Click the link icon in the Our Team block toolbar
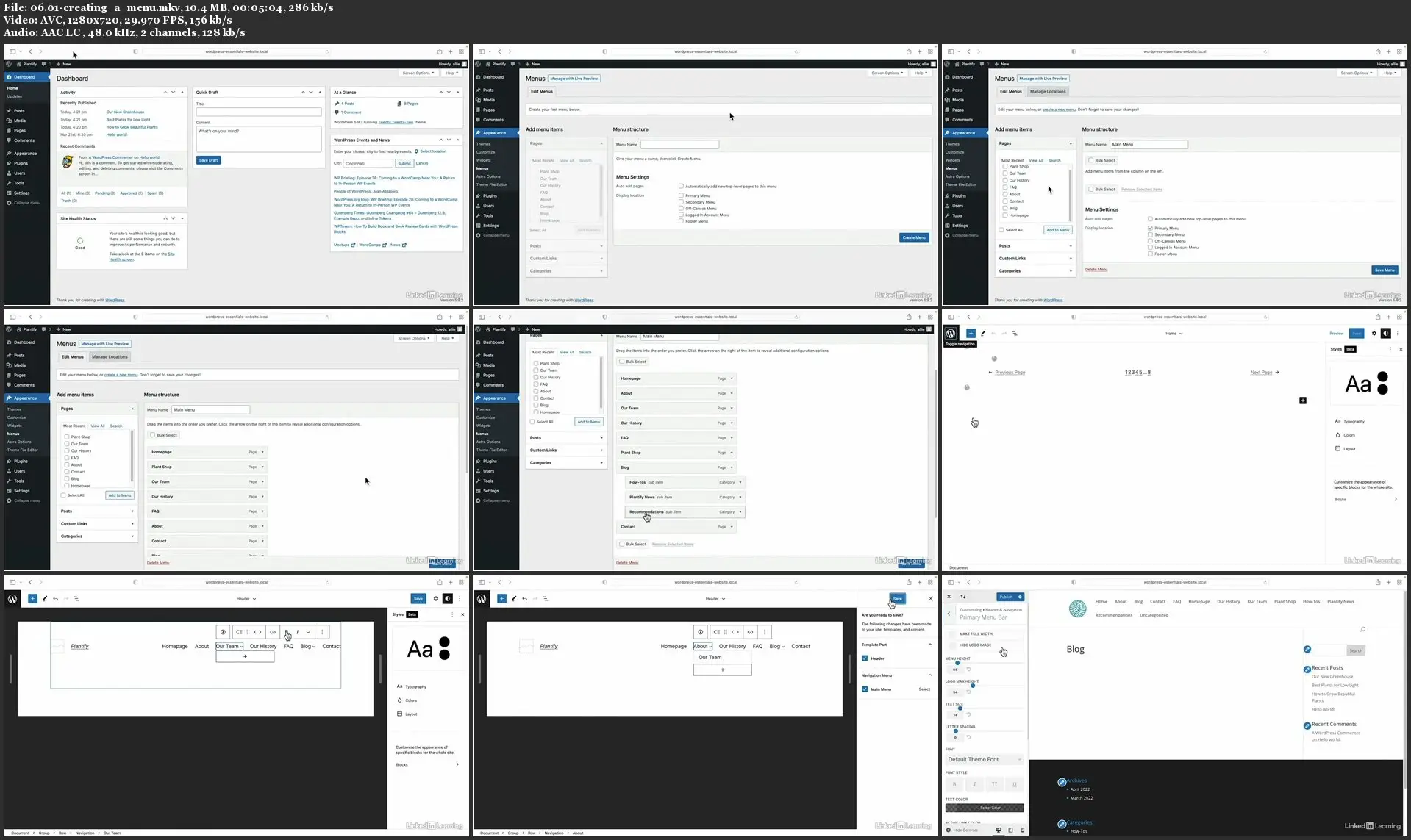1411x840 pixels. 273,632
